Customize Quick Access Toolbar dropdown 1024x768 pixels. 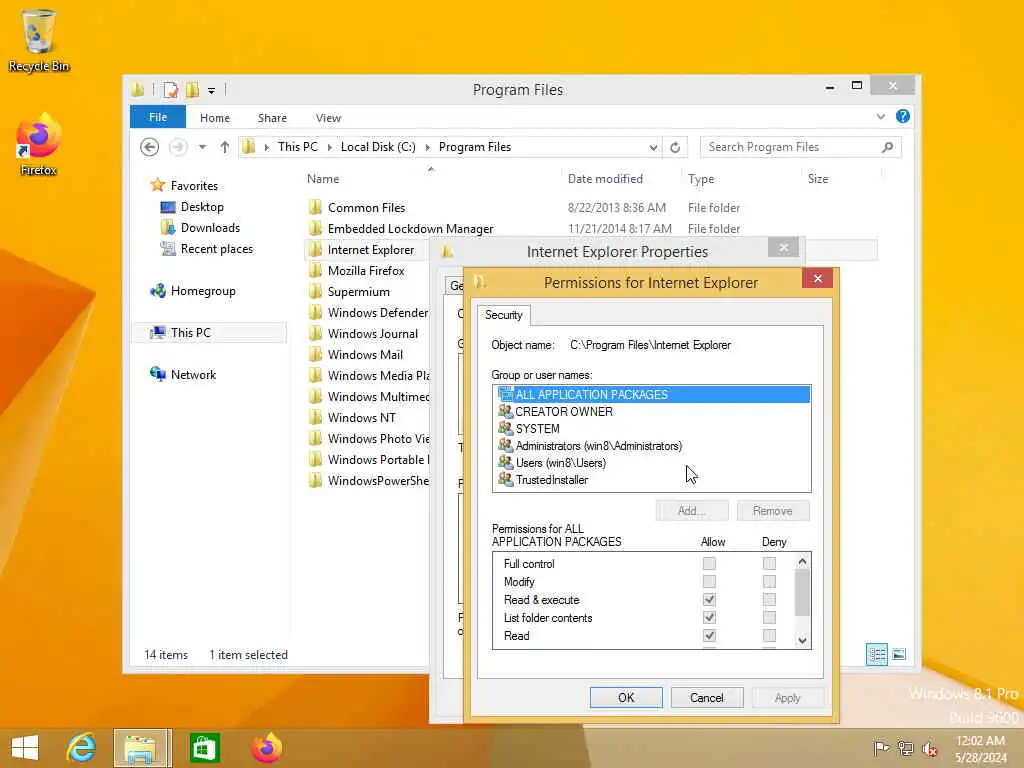tap(212, 90)
